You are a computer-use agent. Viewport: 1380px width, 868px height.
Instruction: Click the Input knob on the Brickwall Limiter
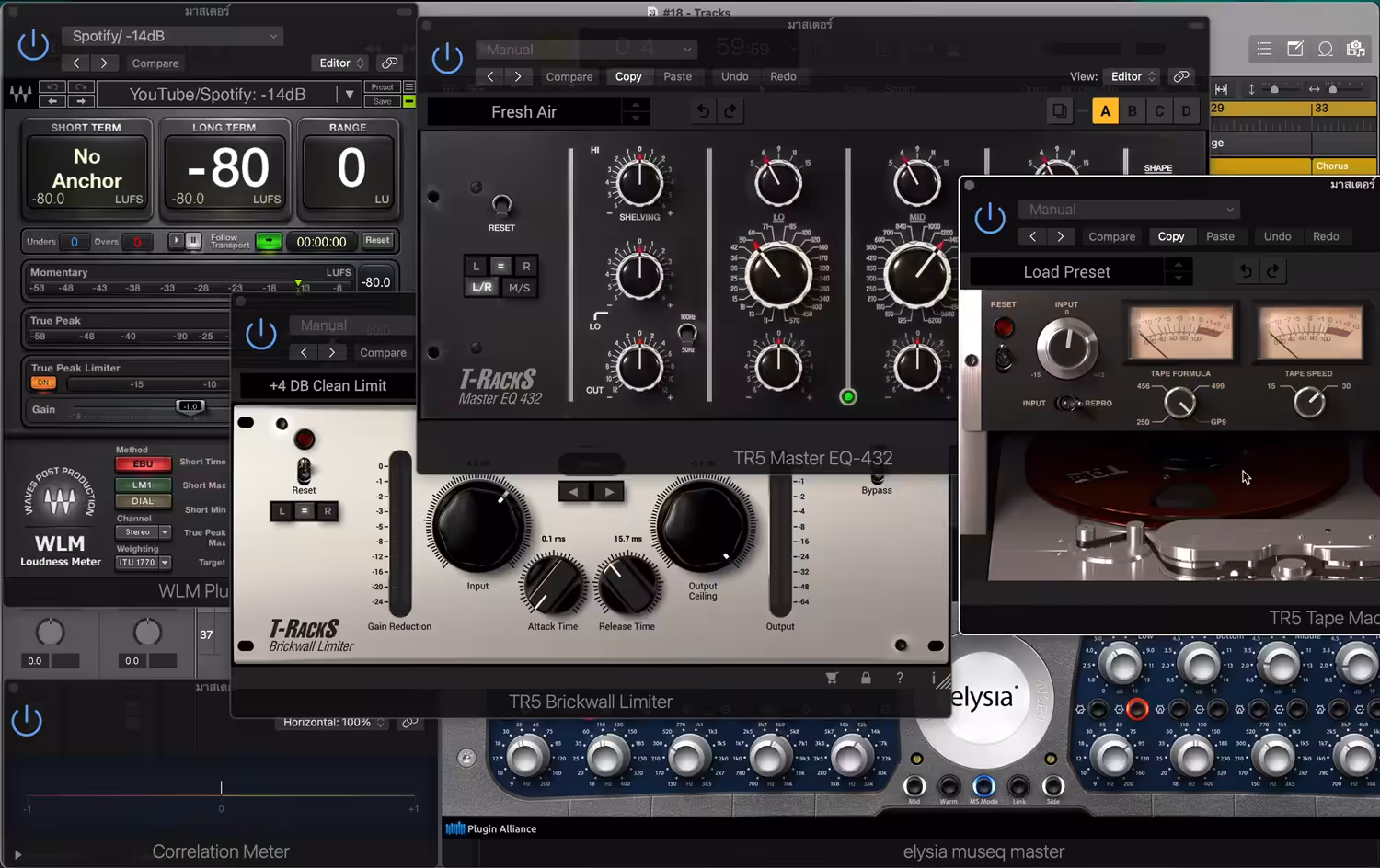[x=477, y=527]
